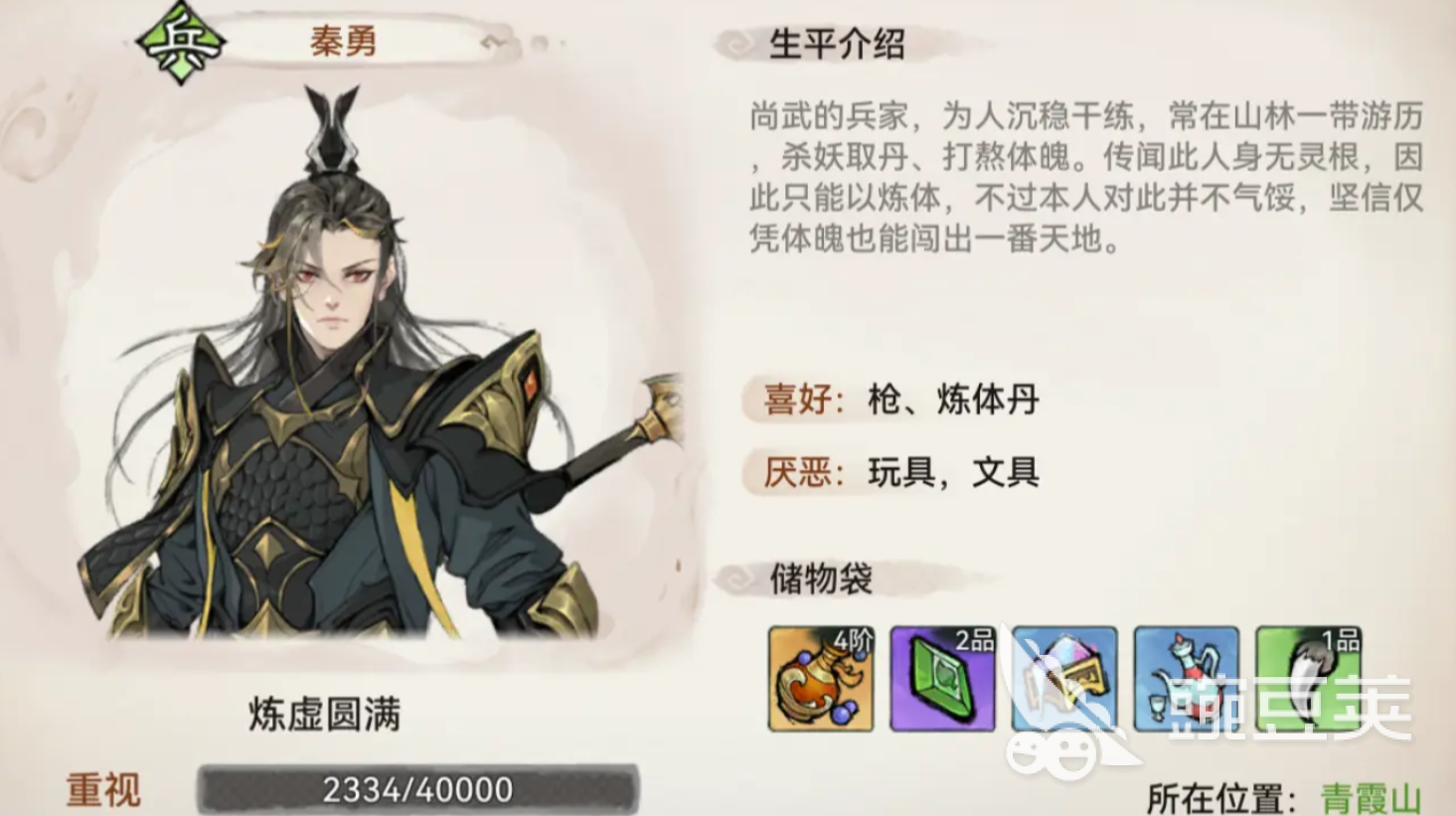Tap the swirl icon beside 储物袋
Screen dimensions: 1456x816
tap(737, 578)
